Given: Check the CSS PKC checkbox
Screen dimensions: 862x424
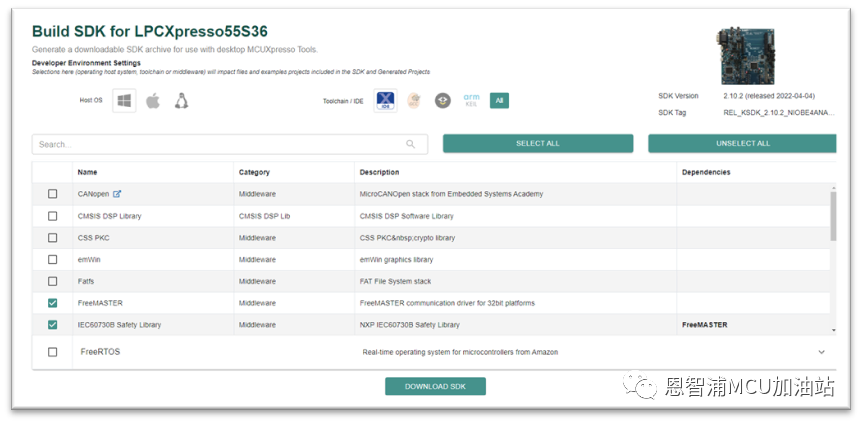Looking at the screenshot, I should click(52, 238).
